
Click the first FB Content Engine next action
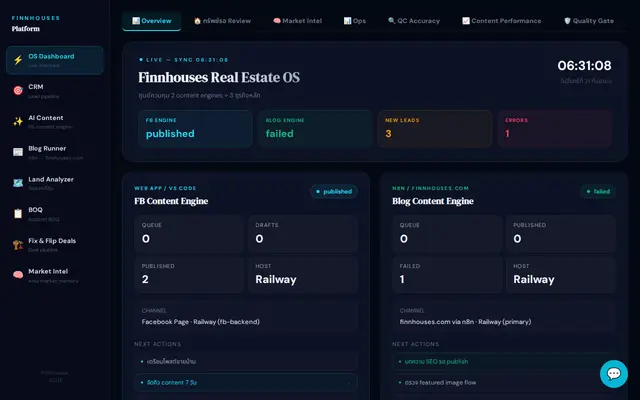click(246, 362)
